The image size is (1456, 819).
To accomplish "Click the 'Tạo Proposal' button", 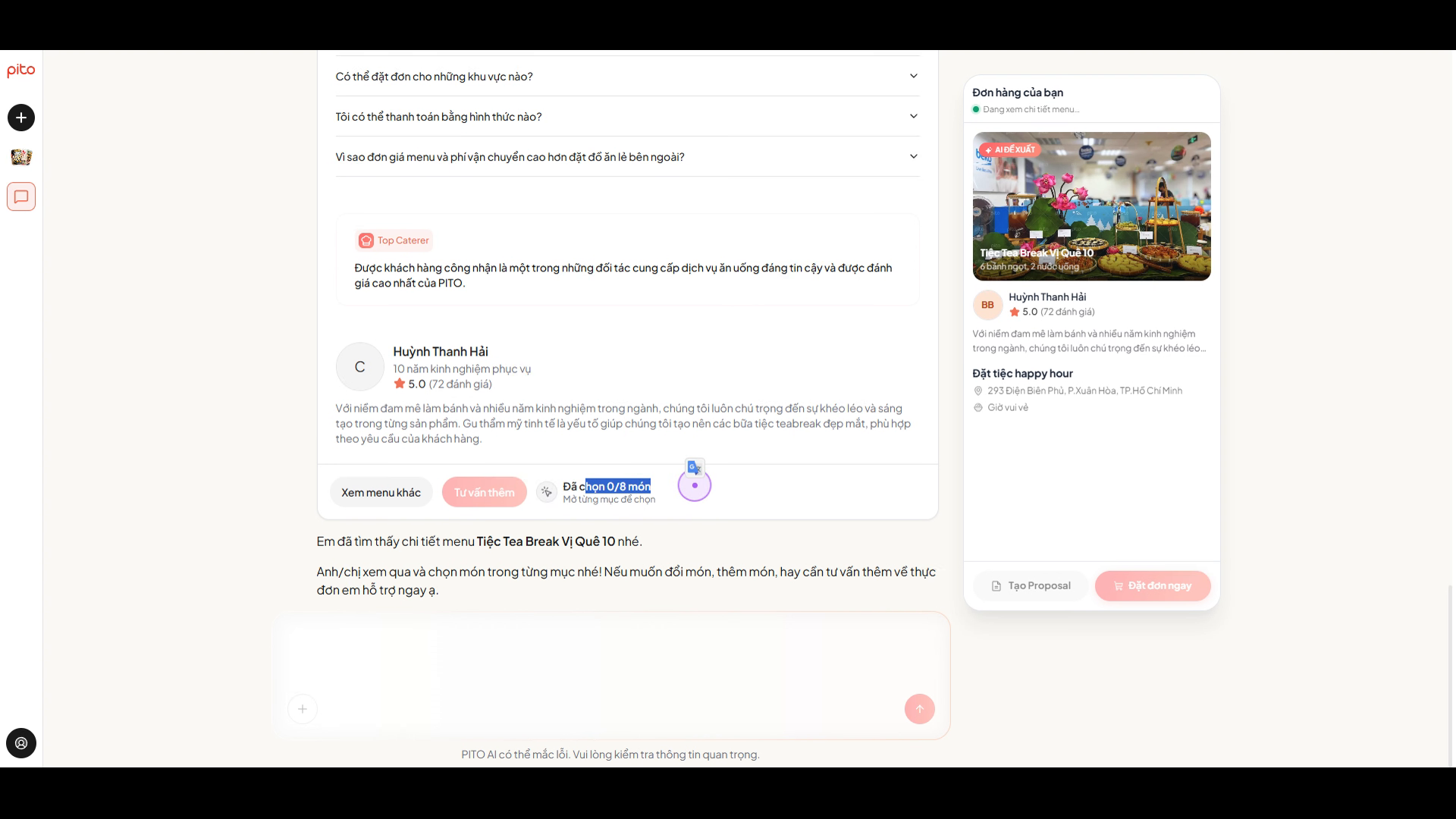I will [x=1031, y=585].
